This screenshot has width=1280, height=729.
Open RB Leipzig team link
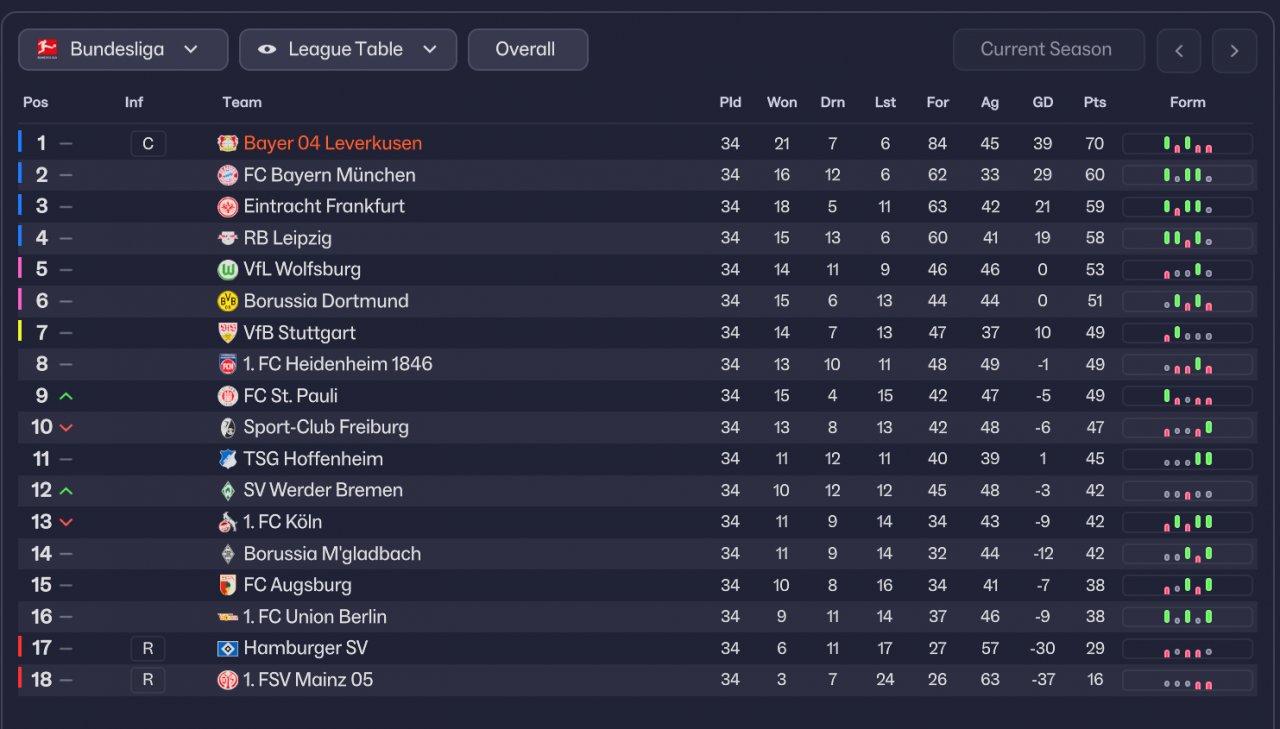point(287,238)
